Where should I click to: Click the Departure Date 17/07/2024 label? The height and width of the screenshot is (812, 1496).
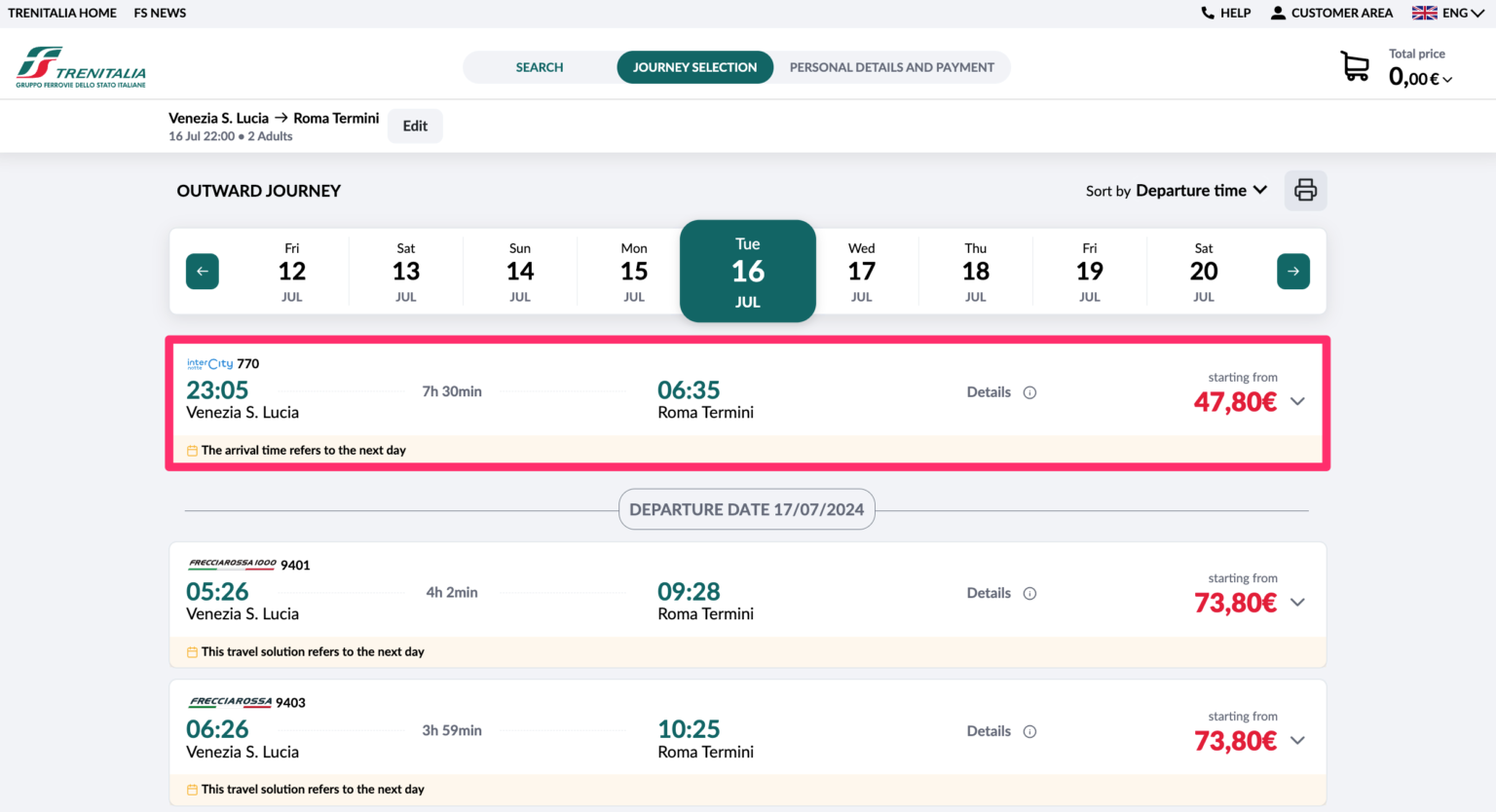click(747, 509)
